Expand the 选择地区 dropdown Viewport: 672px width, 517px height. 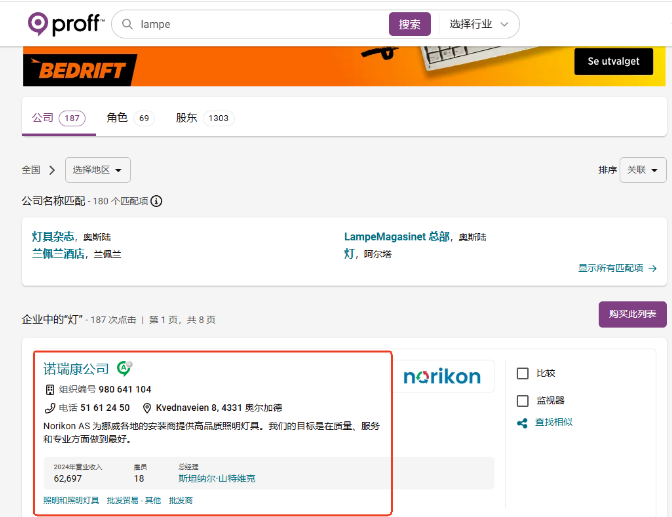pos(97,170)
